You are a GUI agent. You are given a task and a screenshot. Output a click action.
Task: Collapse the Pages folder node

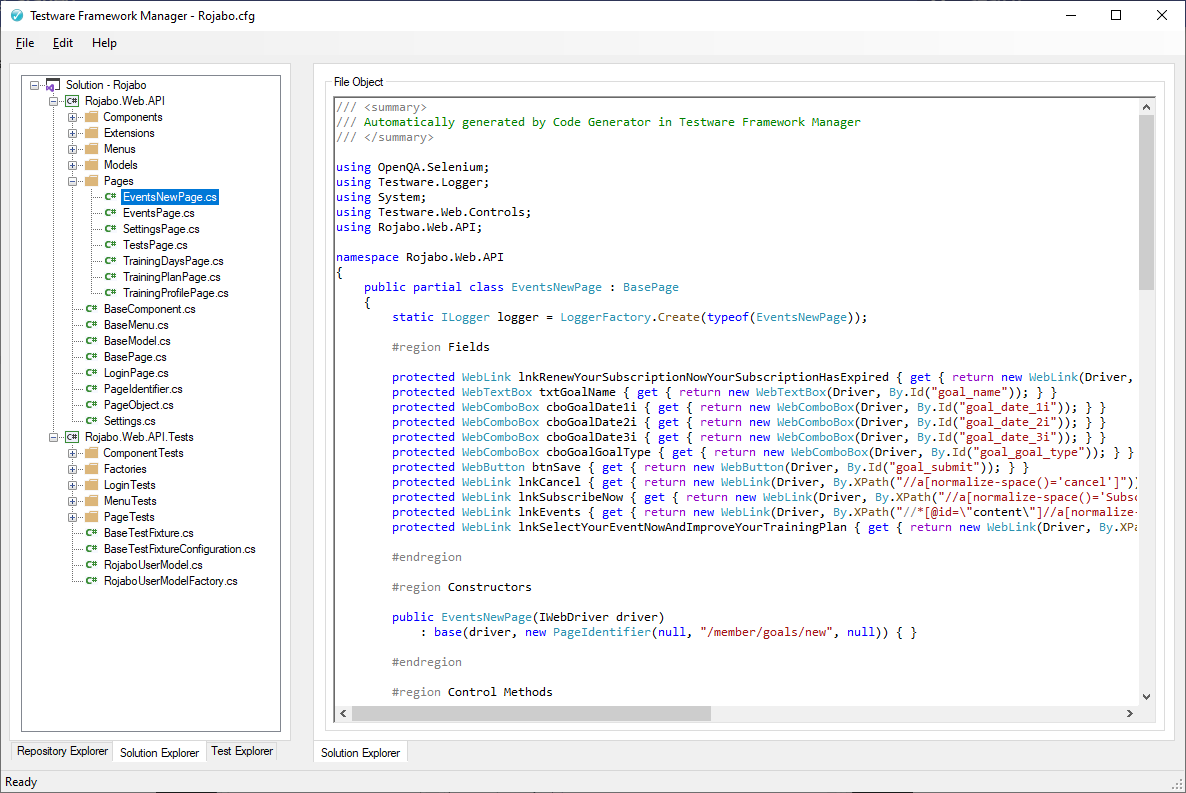(x=73, y=181)
